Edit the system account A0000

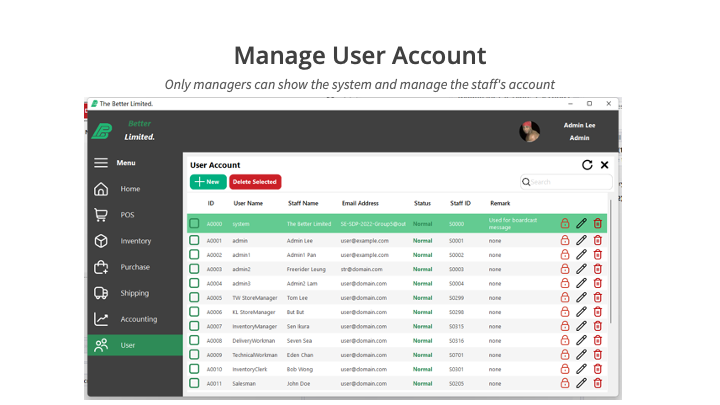[x=581, y=223]
